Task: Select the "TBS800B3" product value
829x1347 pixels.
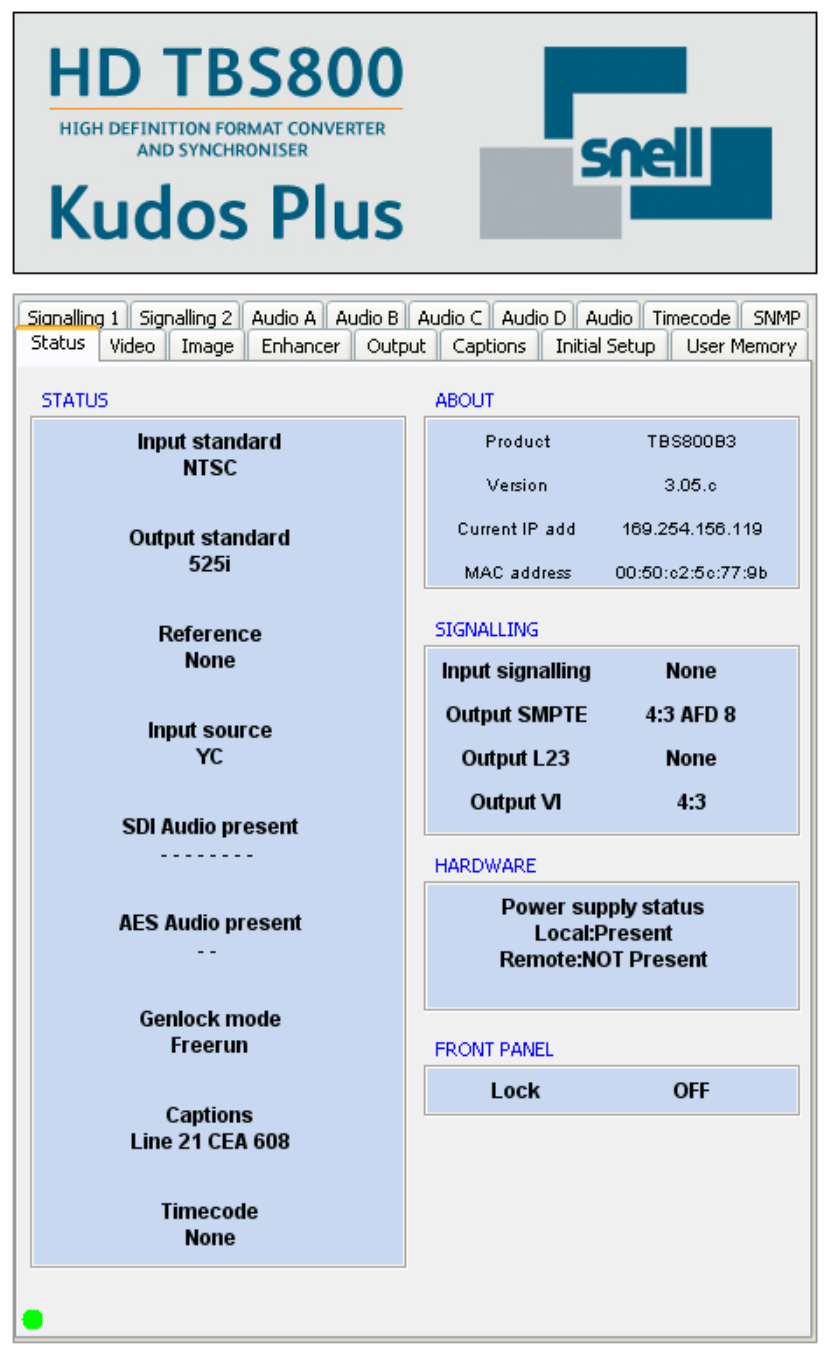Action: coord(691,441)
